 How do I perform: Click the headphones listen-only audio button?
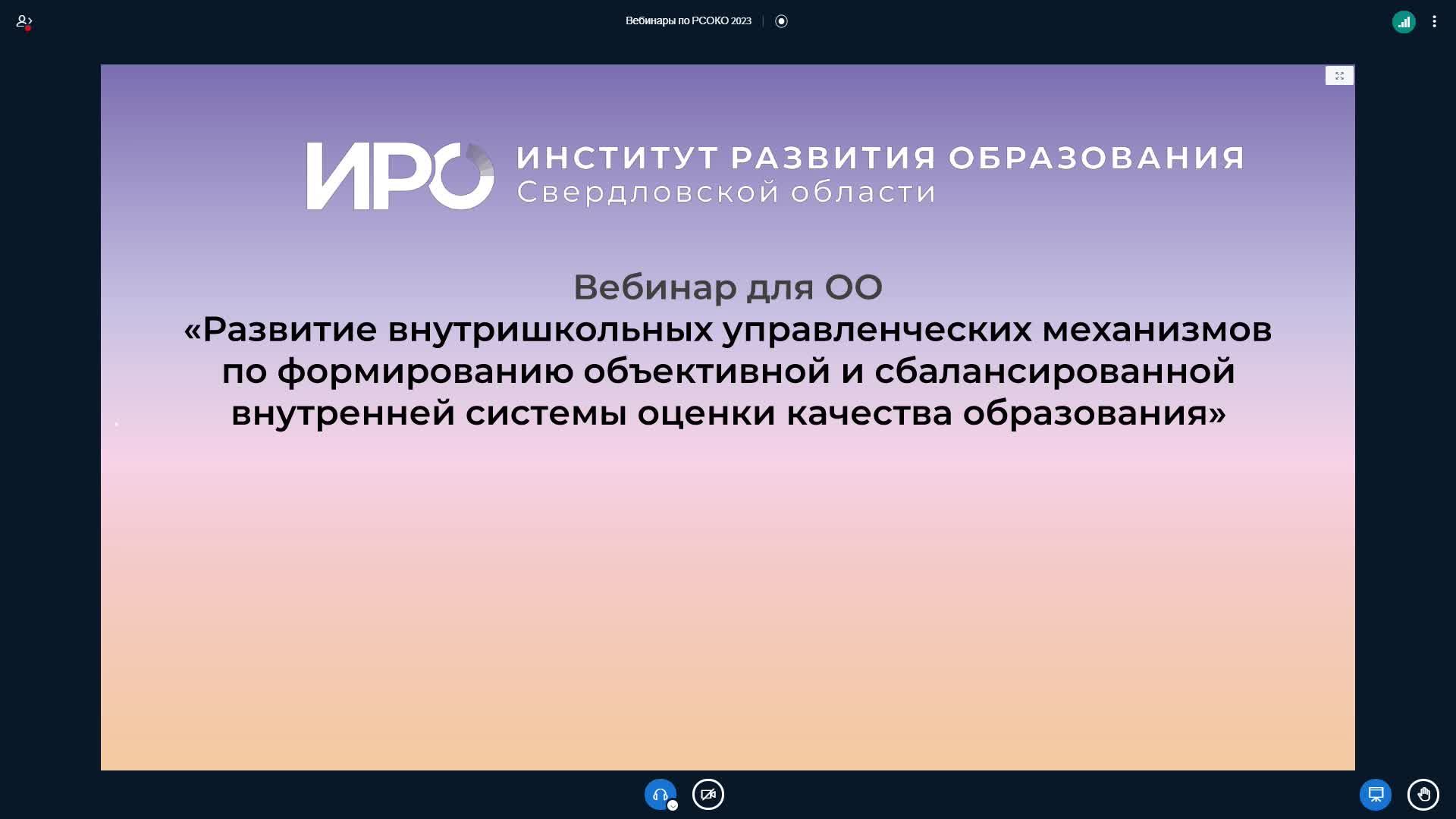coord(659,794)
